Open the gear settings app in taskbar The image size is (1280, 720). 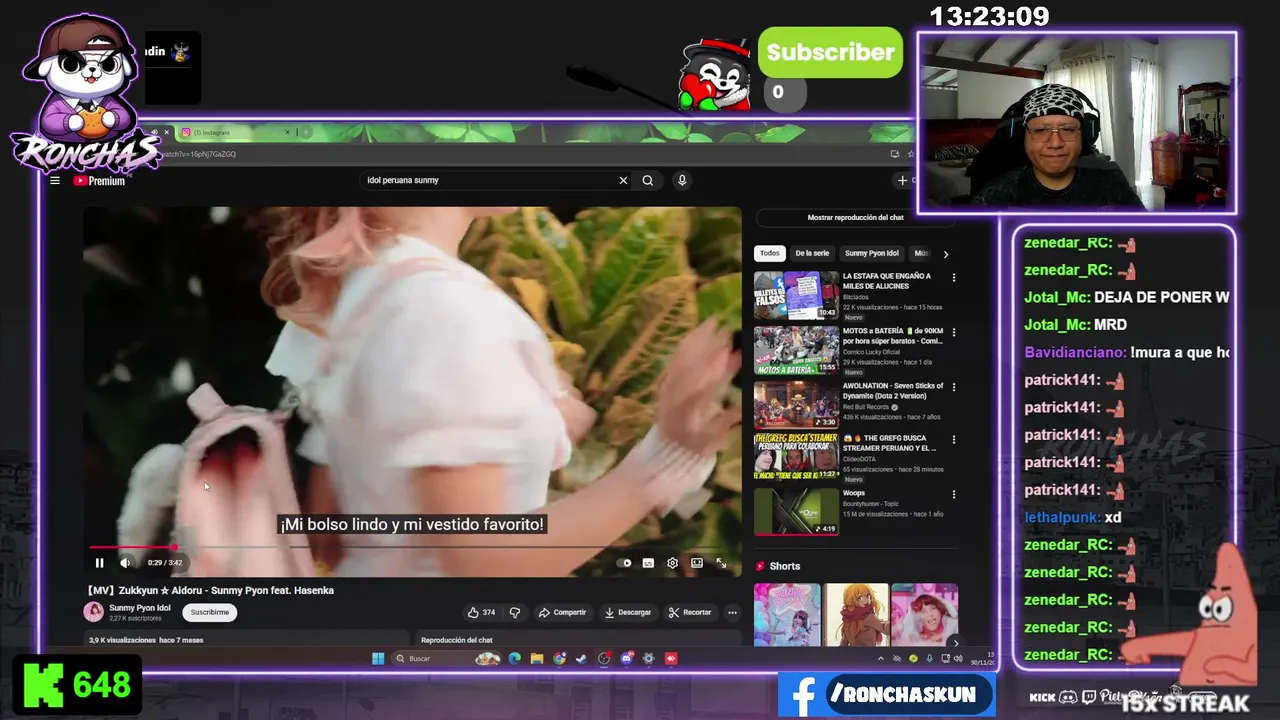tap(648, 658)
